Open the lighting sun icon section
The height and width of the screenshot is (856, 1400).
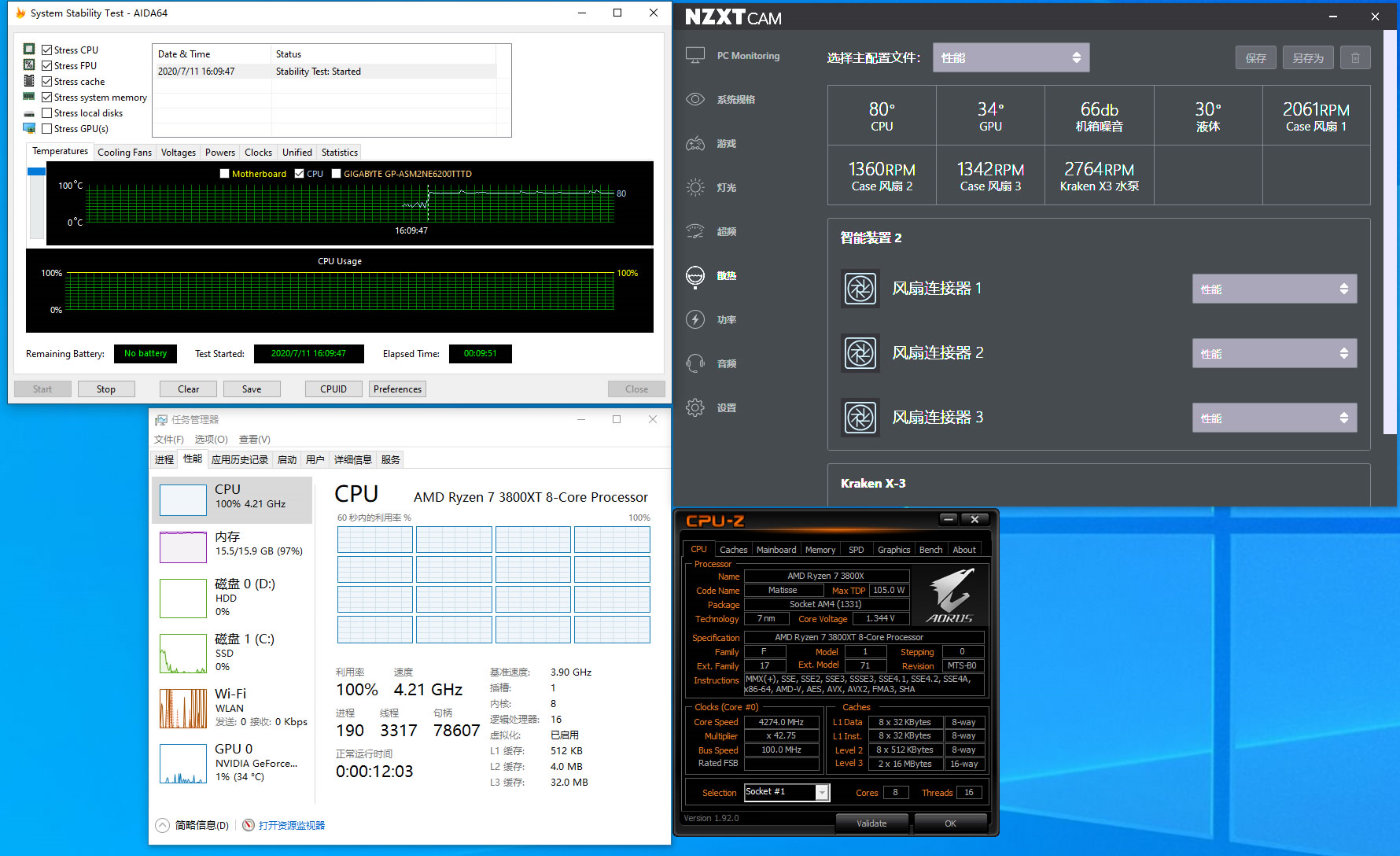[696, 187]
